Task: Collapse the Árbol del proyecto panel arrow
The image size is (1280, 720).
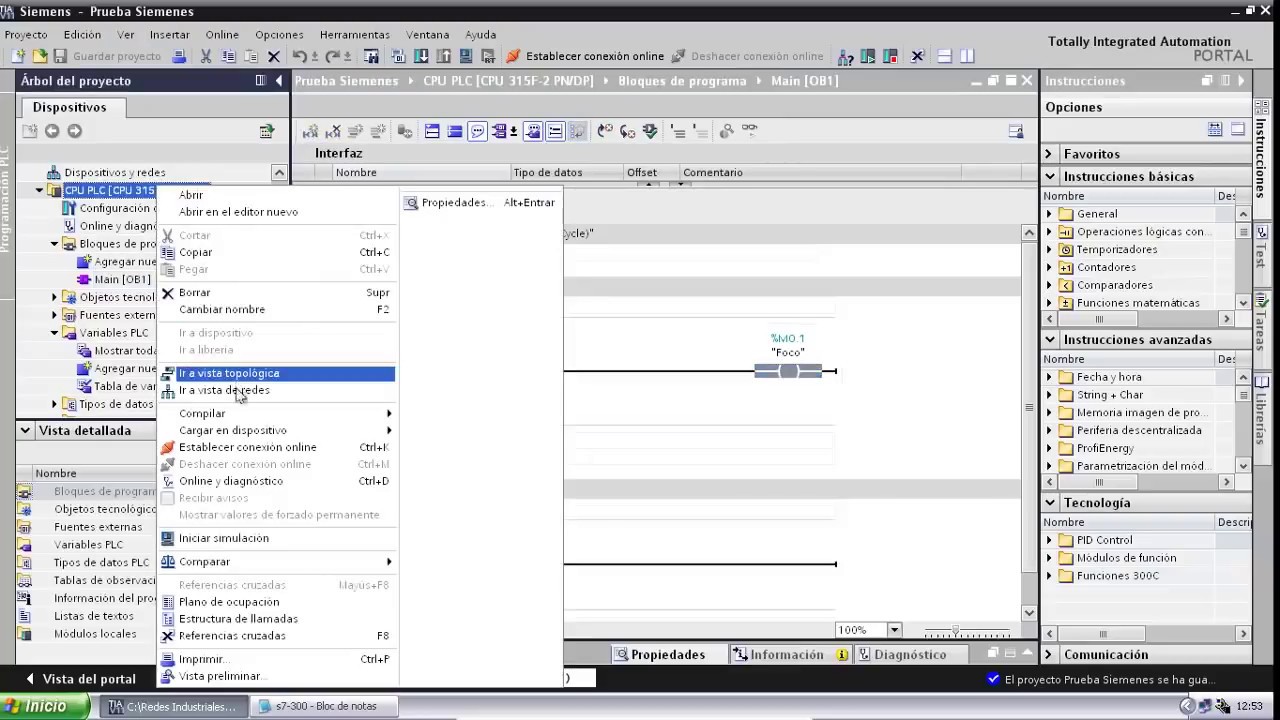Action: click(x=279, y=81)
